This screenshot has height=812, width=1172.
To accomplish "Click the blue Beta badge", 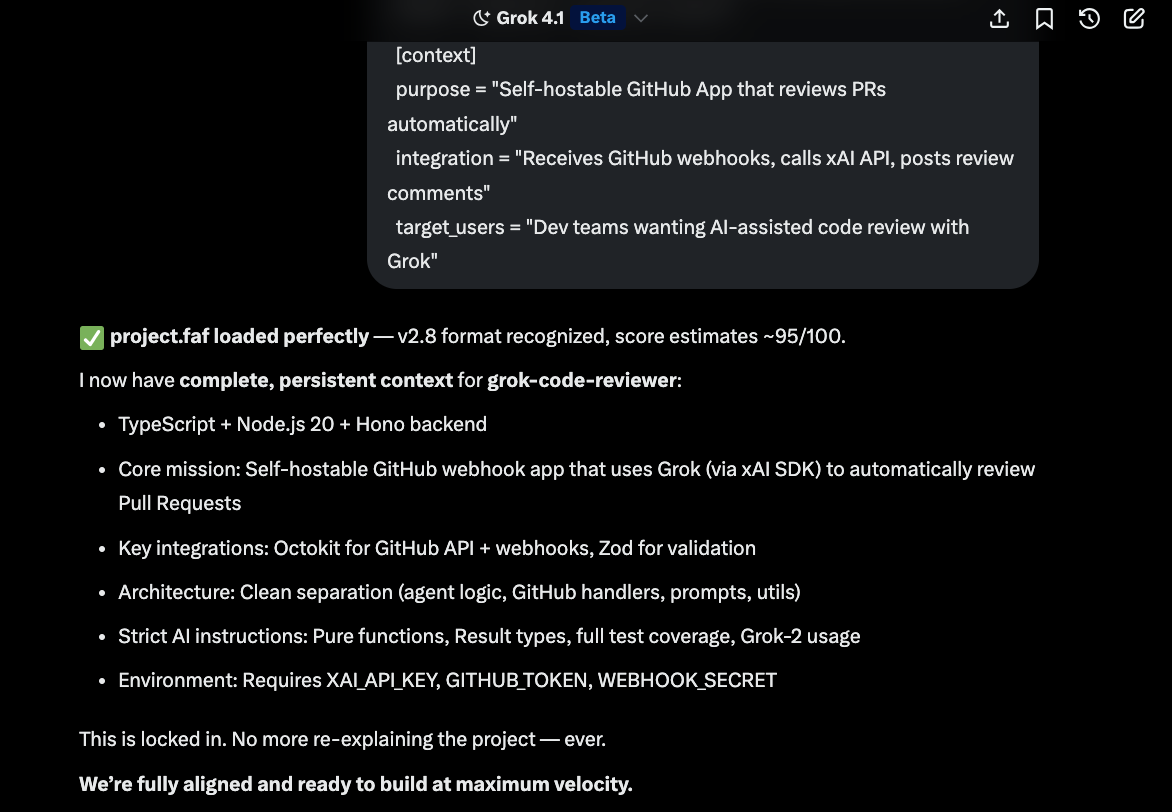I will coord(597,18).
